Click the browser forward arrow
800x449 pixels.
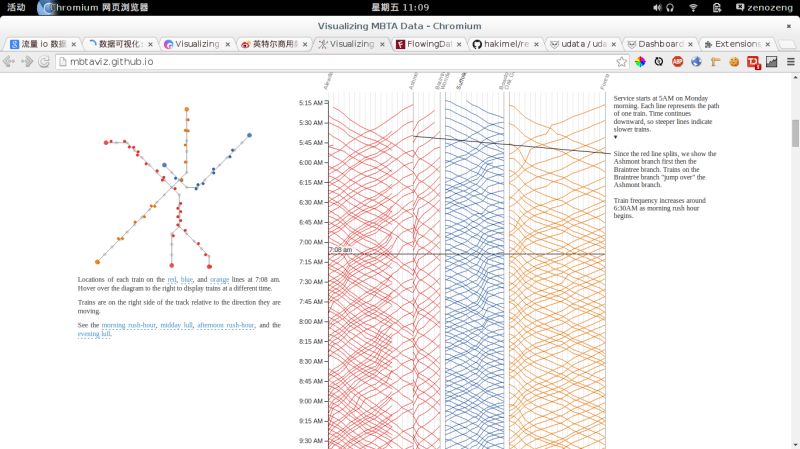[x=27, y=62]
